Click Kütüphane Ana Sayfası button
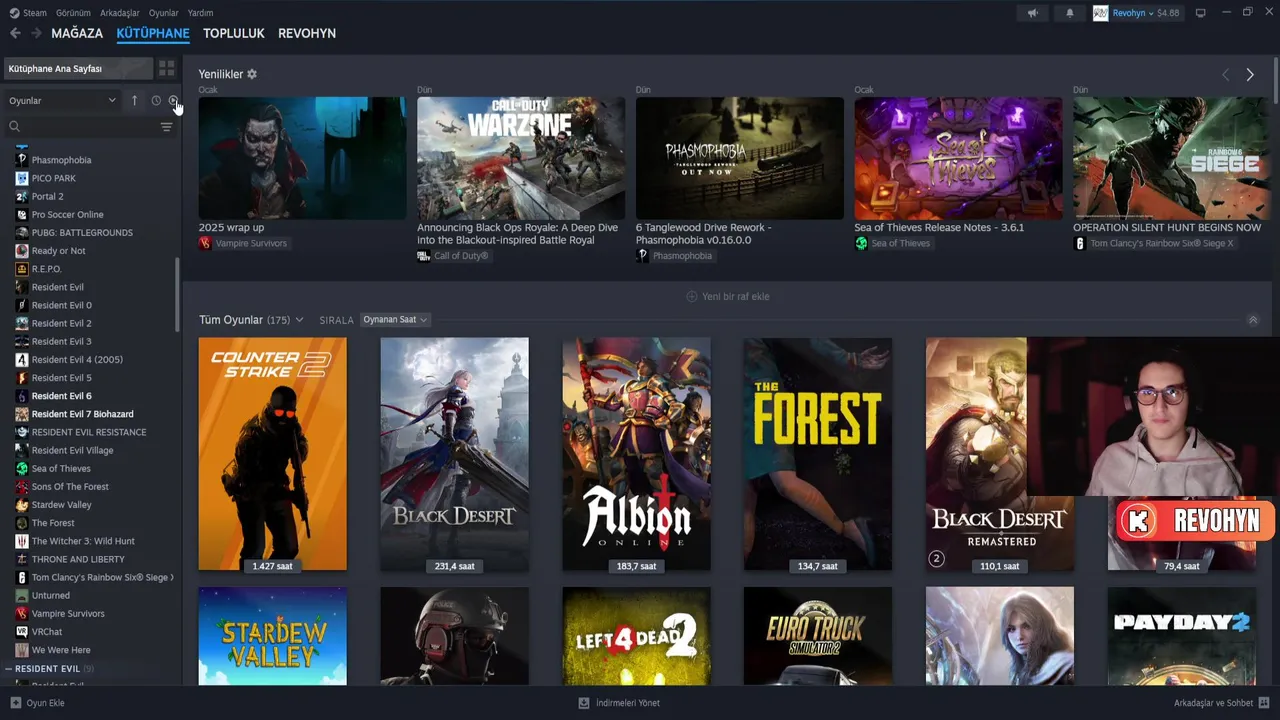 [78, 68]
